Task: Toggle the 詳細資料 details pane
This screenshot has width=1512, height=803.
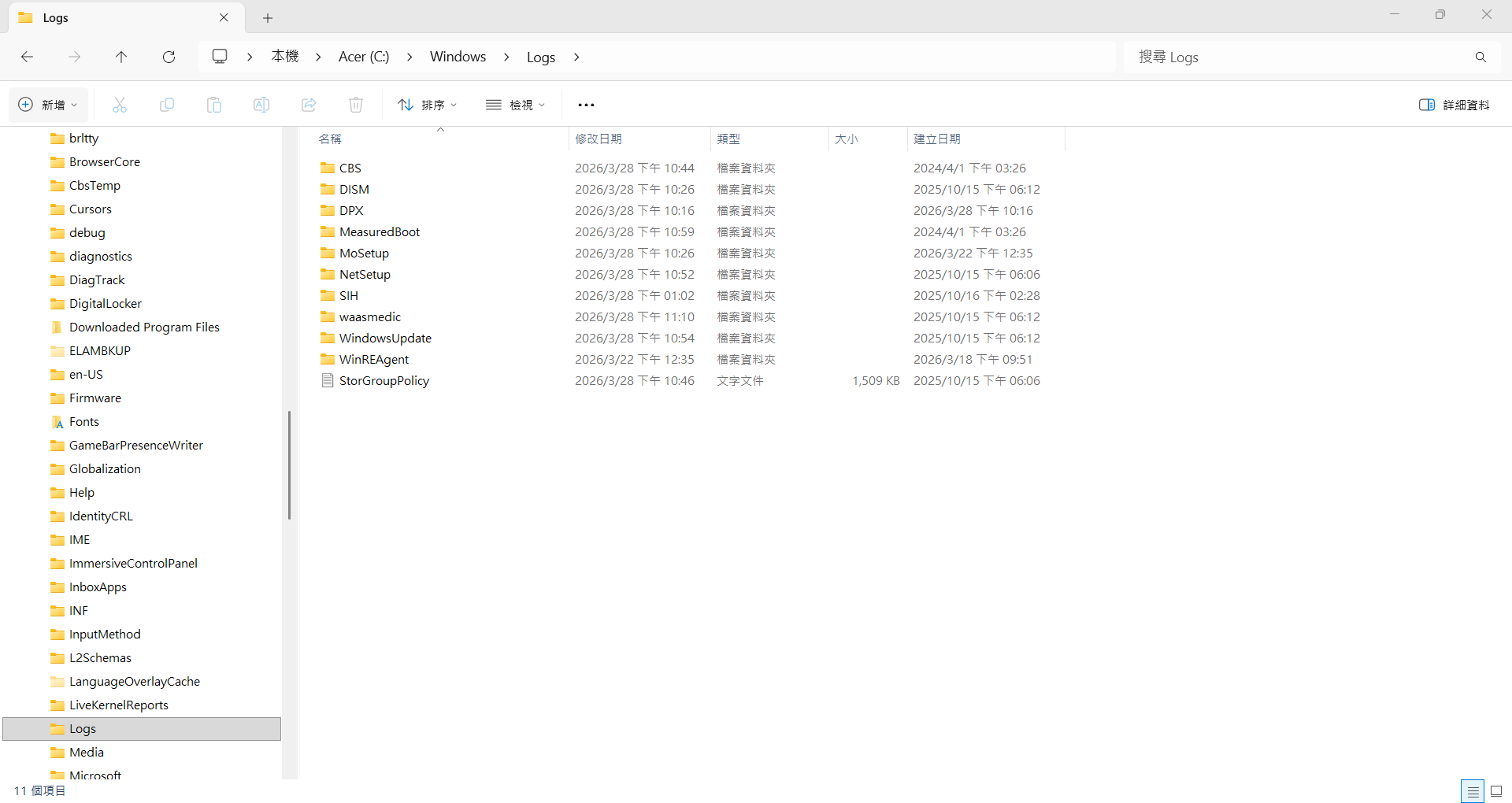Action: click(x=1454, y=105)
